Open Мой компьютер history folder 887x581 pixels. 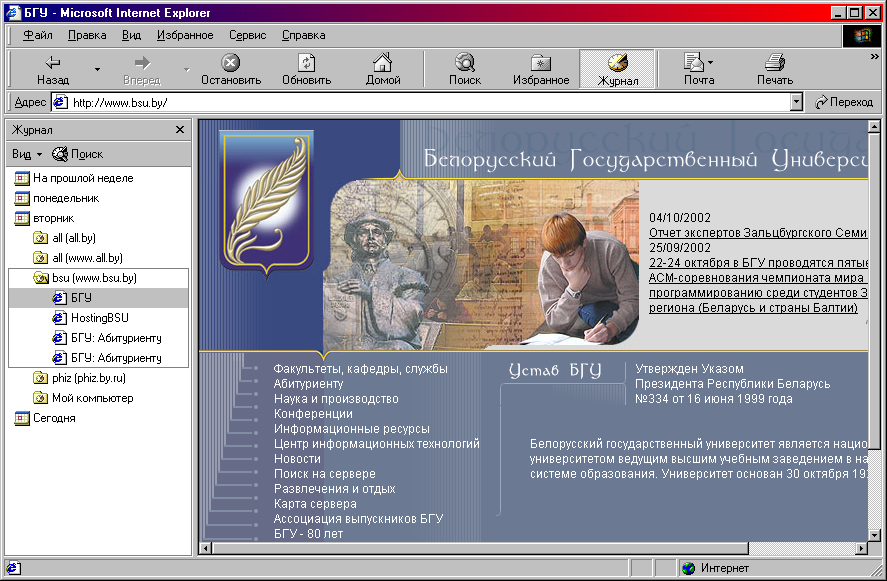[83, 398]
